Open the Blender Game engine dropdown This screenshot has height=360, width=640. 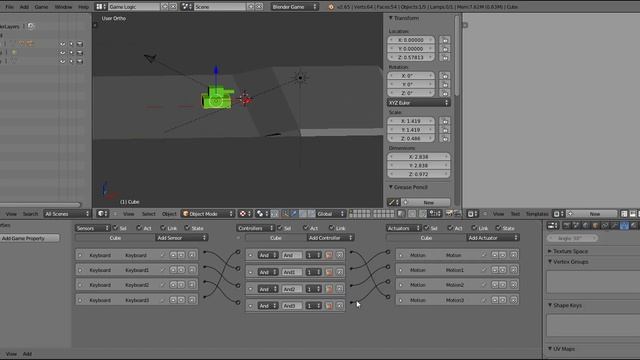[x=294, y=7]
